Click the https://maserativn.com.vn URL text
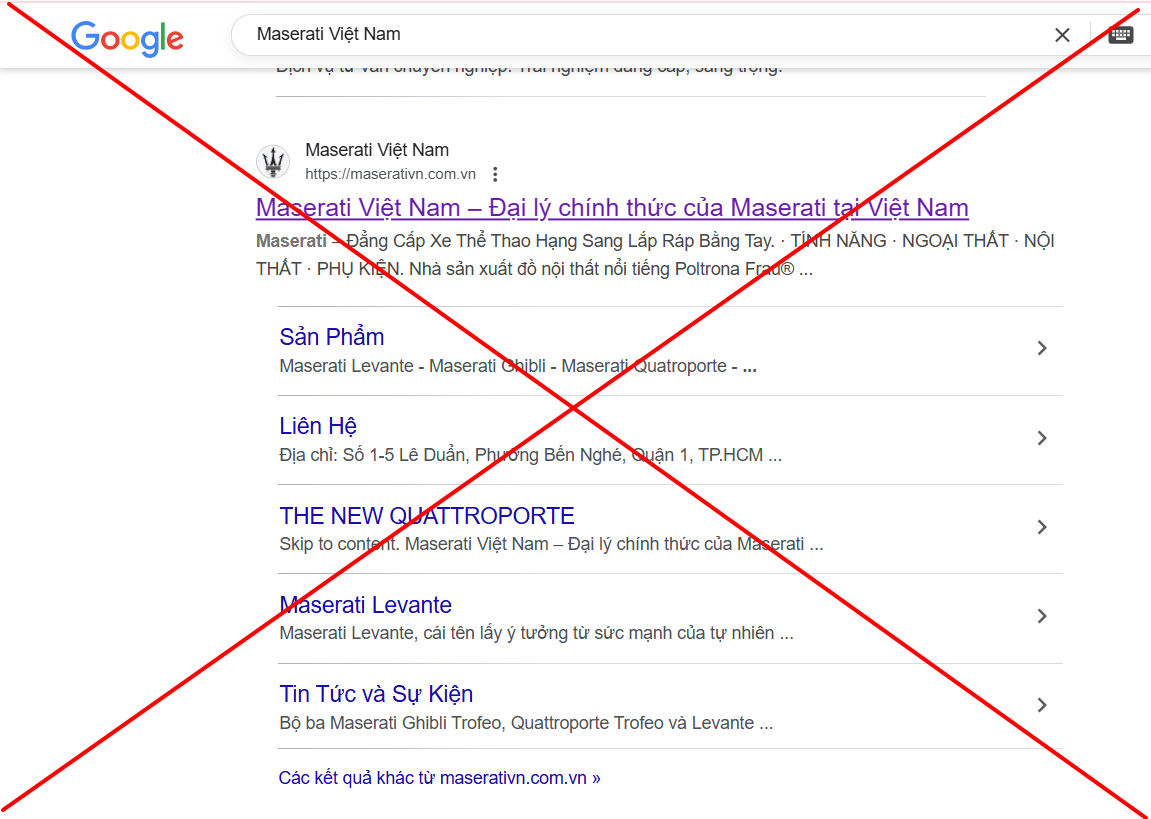Viewport: 1151px width, 819px height. [x=390, y=174]
